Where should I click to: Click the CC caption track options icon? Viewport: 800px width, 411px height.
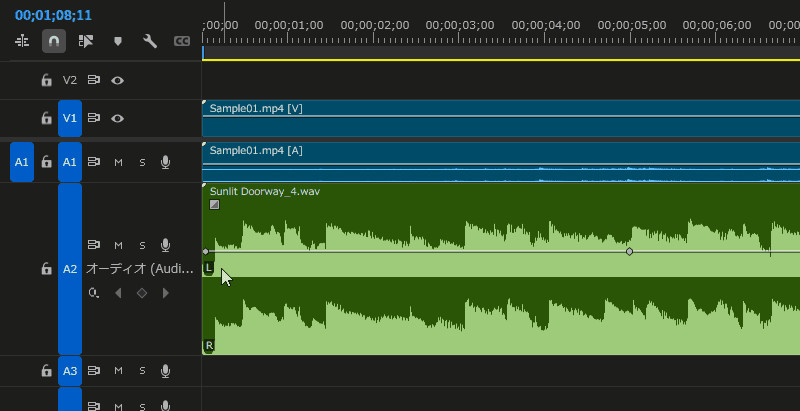pos(182,41)
